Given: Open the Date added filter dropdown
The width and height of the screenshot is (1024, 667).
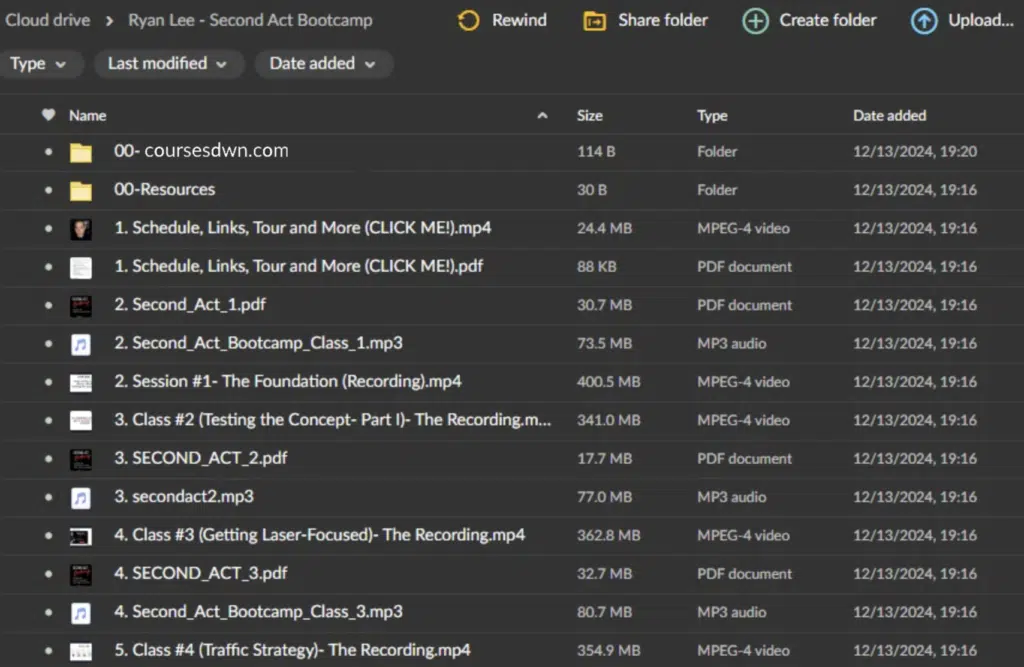Looking at the screenshot, I should (x=323, y=64).
